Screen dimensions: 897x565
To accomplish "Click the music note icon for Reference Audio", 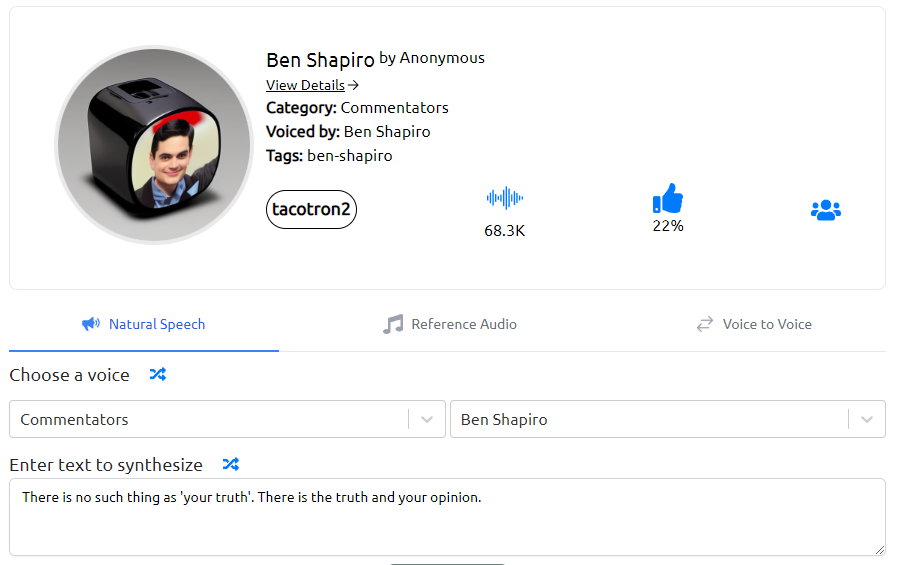I will coord(393,324).
